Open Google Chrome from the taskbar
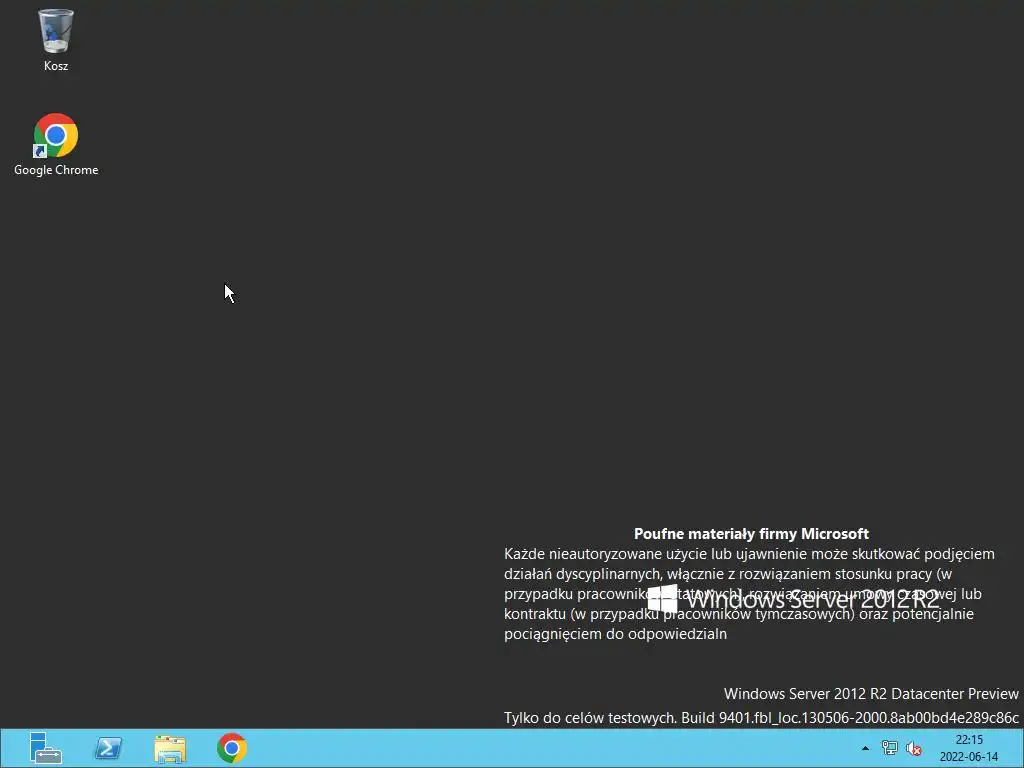 (x=232, y=748)
